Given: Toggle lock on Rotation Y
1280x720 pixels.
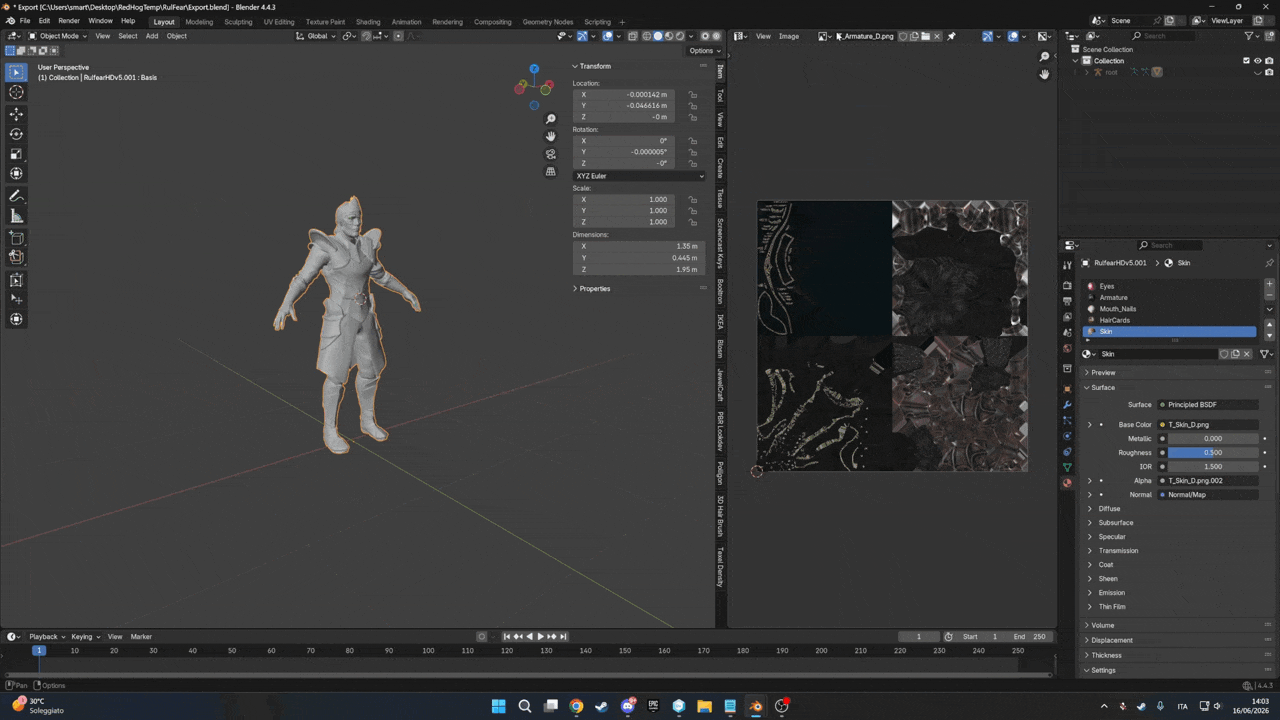Looking at the screenshot, I should 692,152.
